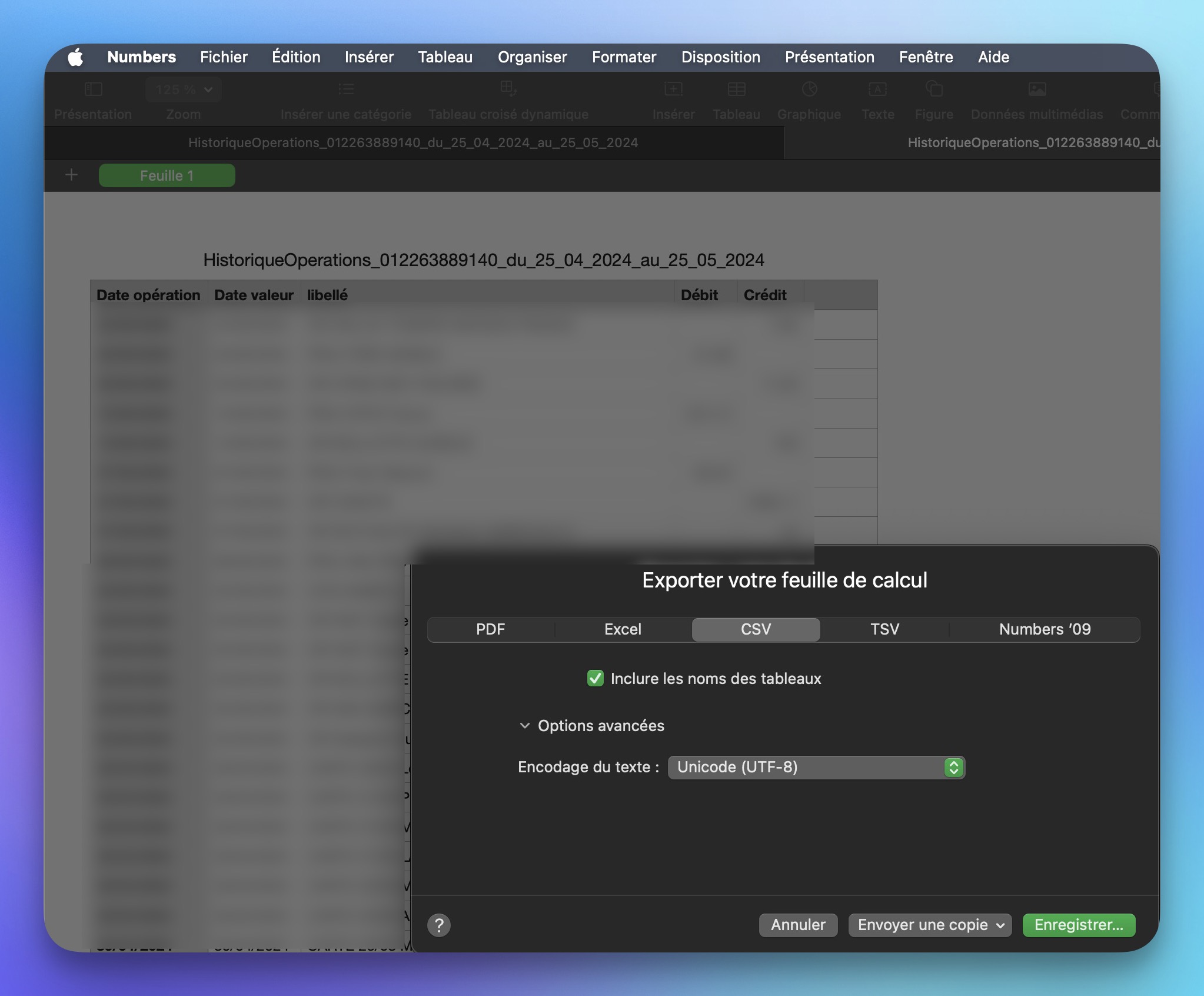This screenshot has width=1204, height=996.
Task: Click the Date opération column header
Action: (x=148, y=295)
